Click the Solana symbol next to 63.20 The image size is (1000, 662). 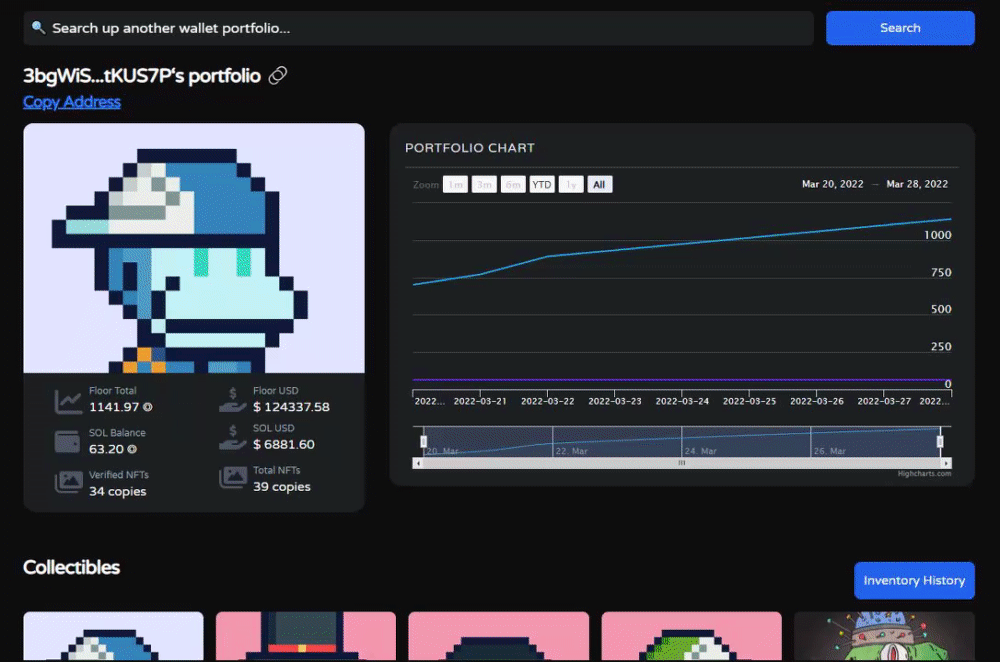click(x=132, y=449)
